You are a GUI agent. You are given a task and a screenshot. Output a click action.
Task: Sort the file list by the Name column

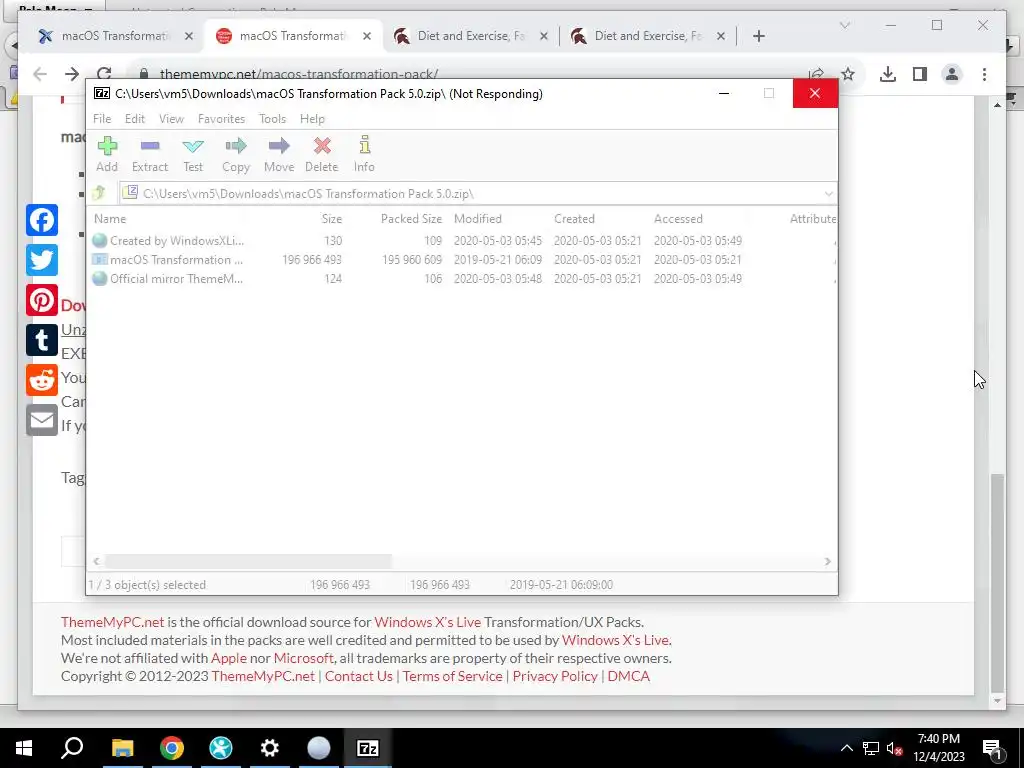point(110,219)
